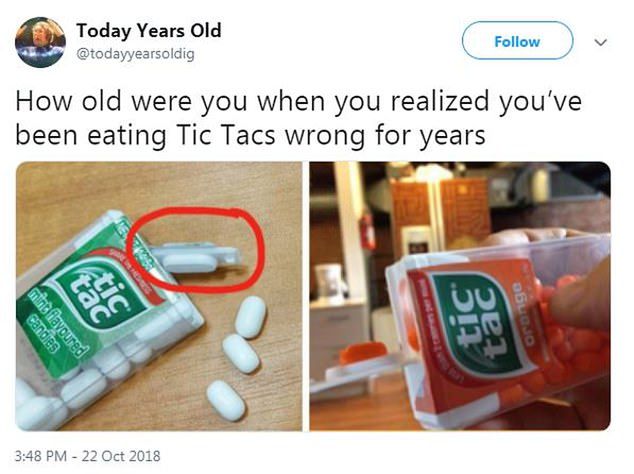Click the @todayyearsoldig handle
Image resolution: width=634 pixels, height=474 pixels.
pos(135,54)
